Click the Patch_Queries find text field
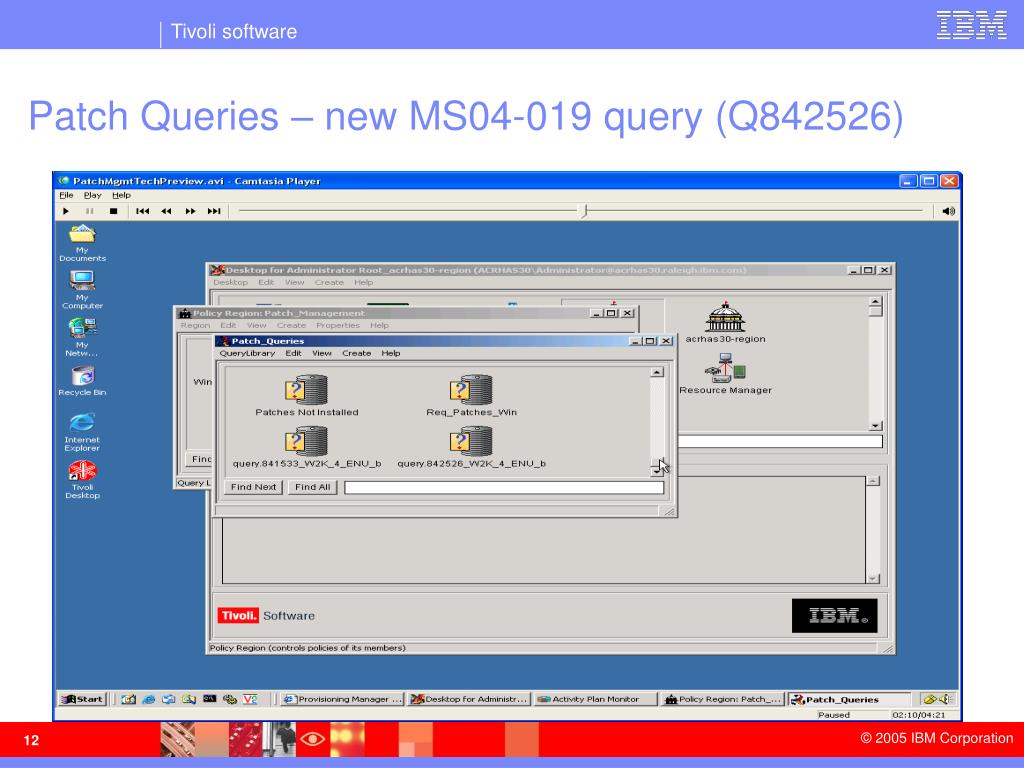The width and height of the screenshot is (1024, 768). (x=504, y=487)
